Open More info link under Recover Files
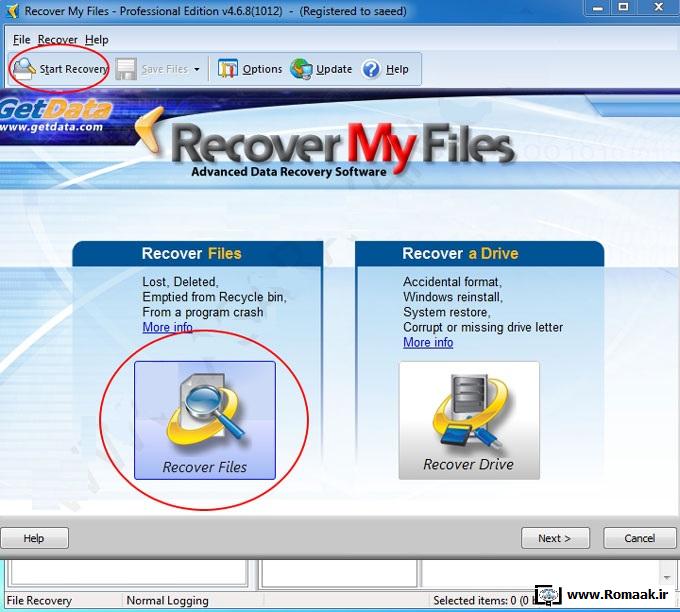680x612 pixels. click(167, 327)
